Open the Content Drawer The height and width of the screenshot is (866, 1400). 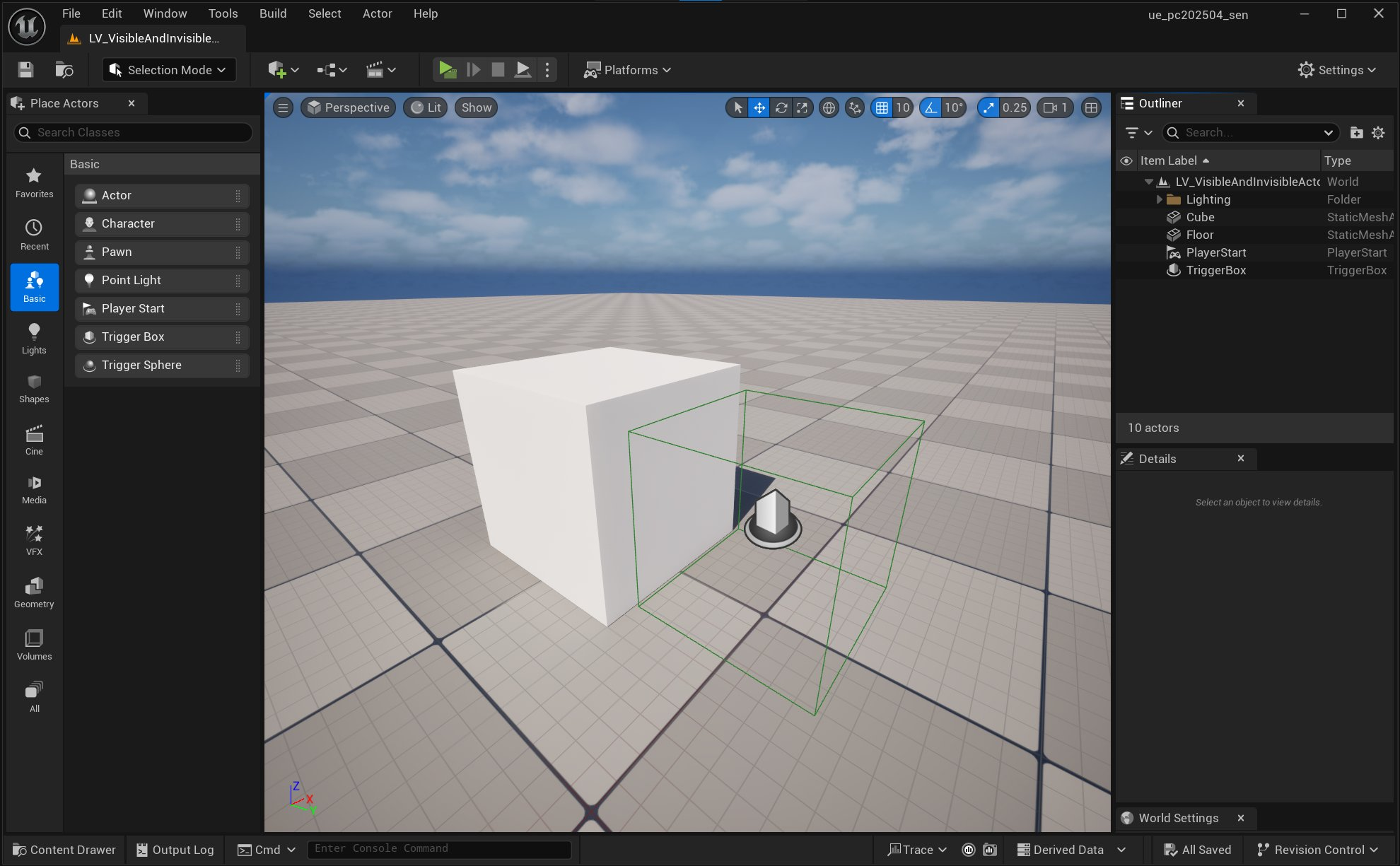click(x=64, y=849)
